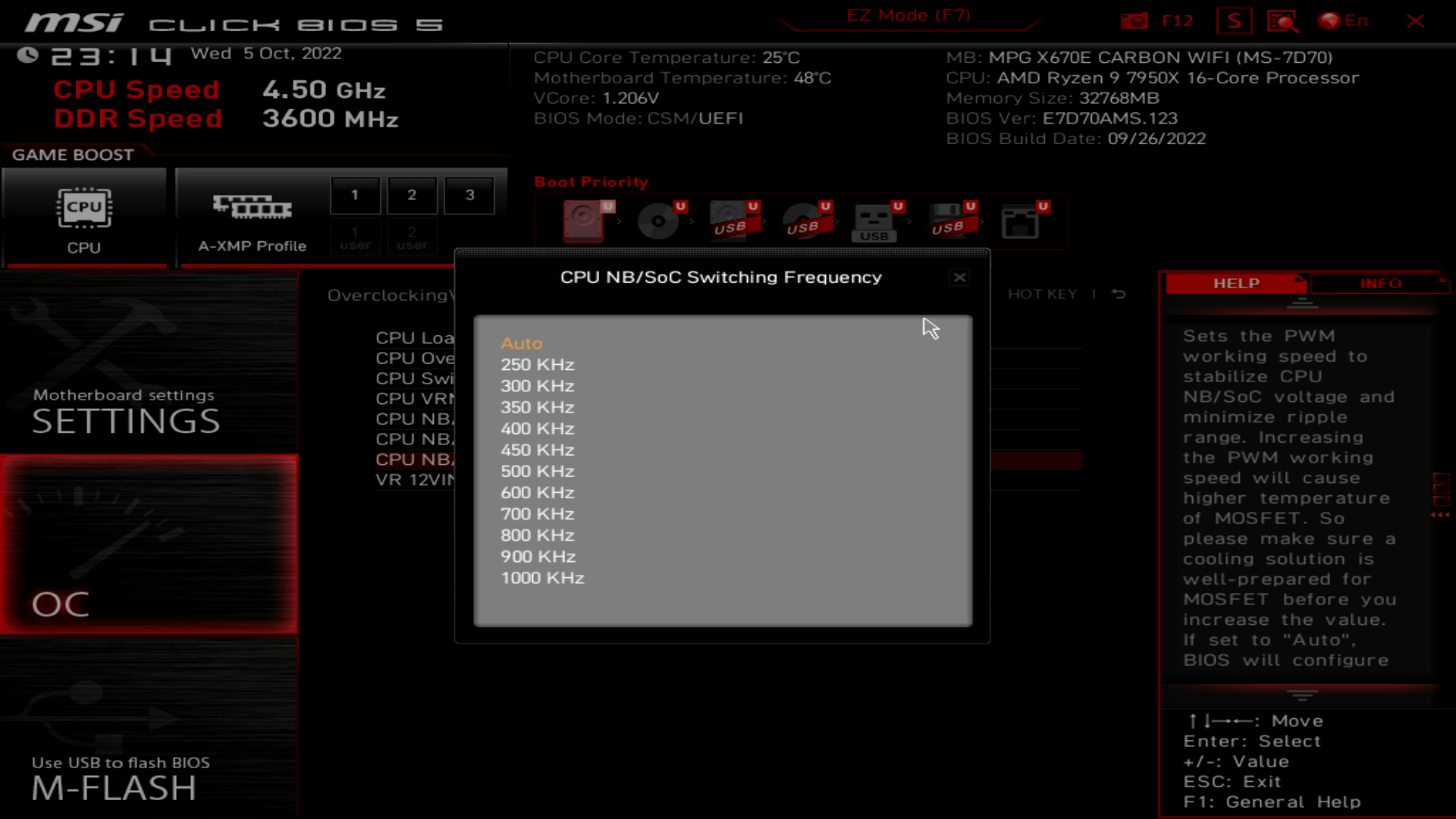Viewport: 1456px width, 819px height.
Task: Select A-XMP Profile 3 button
Action: pyautogui.click(x=470, y=194)
